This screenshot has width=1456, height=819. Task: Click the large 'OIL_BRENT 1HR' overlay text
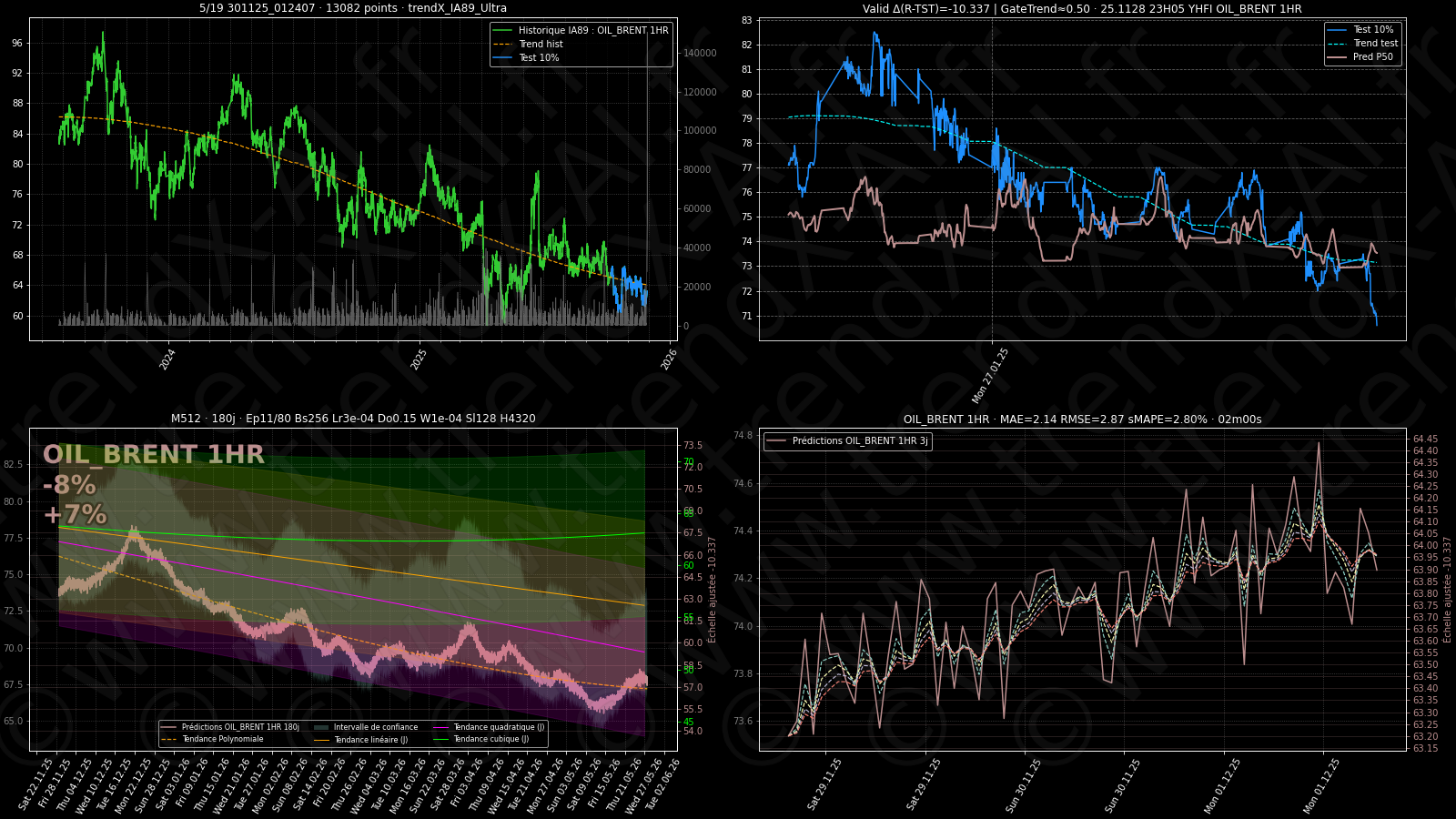click(x=154, y=455)
